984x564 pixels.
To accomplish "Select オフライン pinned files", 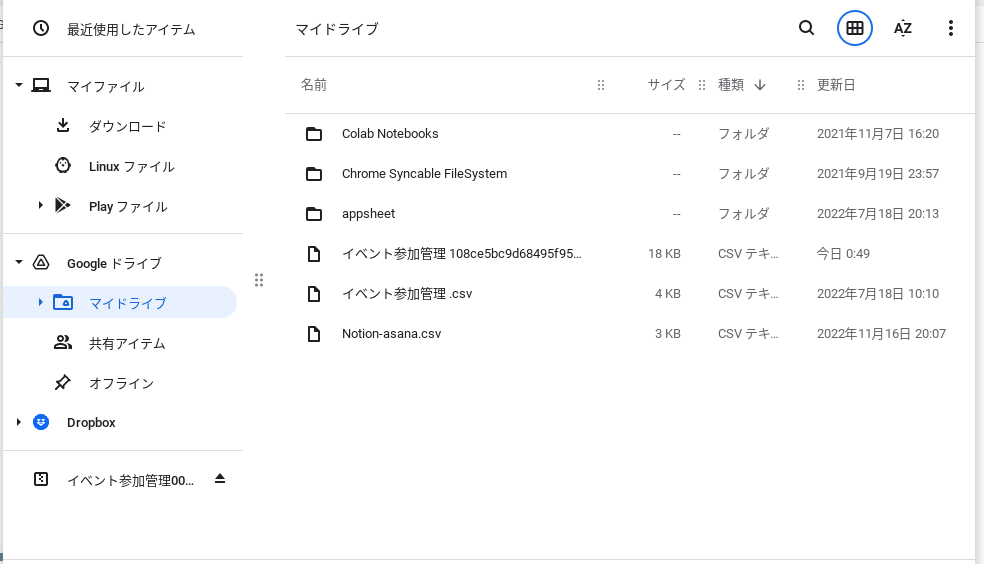I will 121,383.
